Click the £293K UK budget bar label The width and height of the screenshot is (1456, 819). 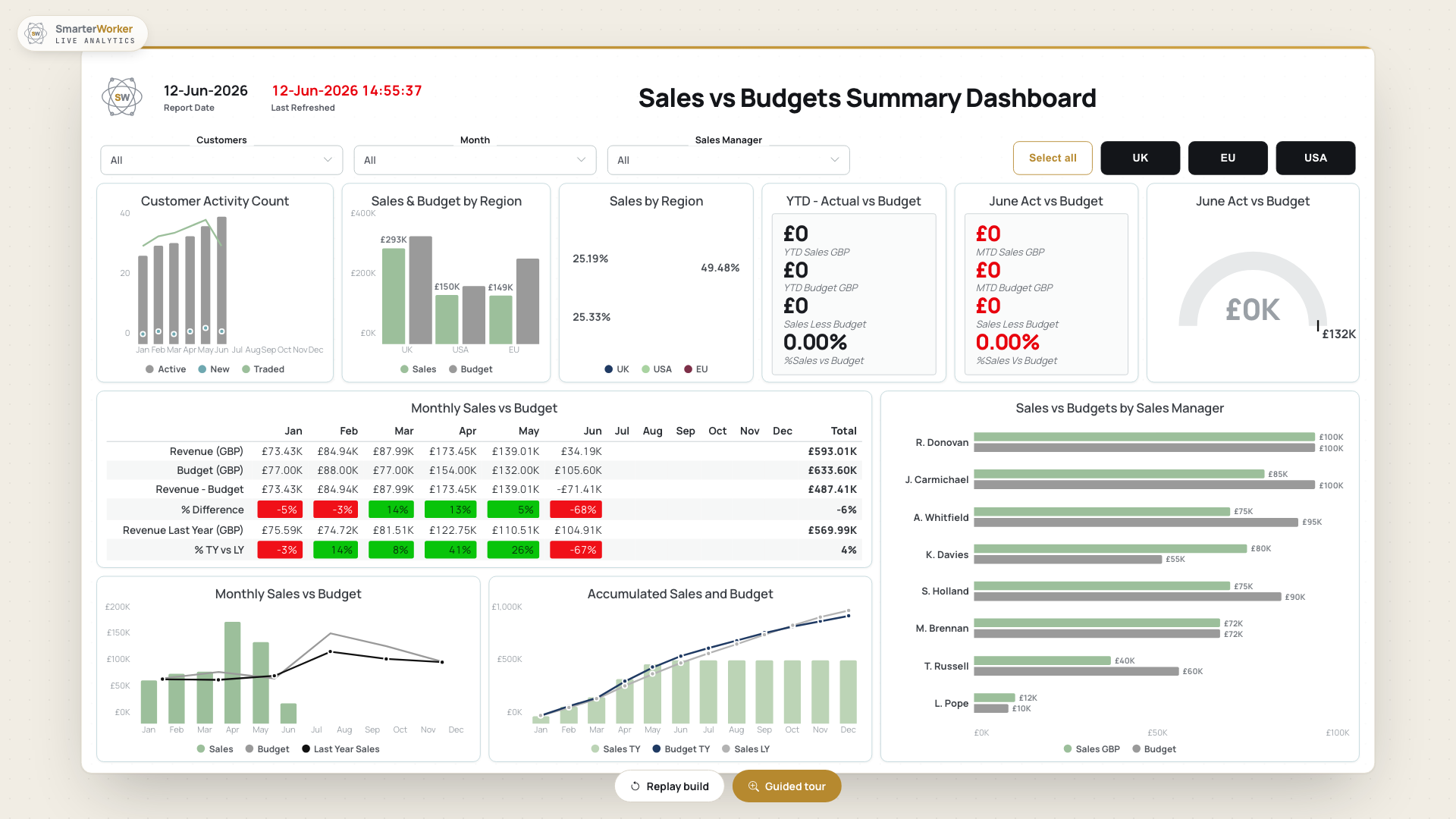click(394, 240)
